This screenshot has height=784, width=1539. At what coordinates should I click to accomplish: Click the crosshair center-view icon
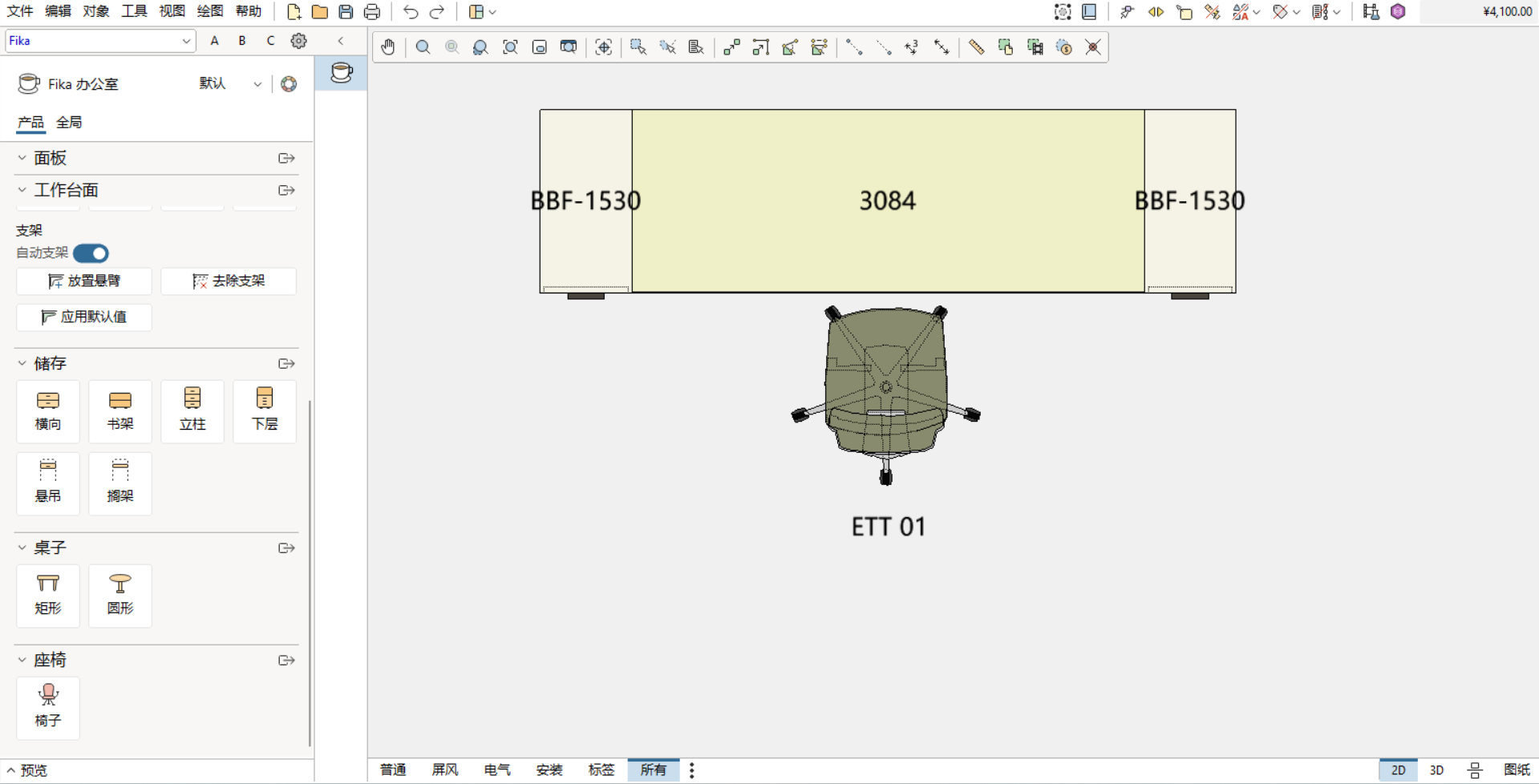(x=604, y=47)
